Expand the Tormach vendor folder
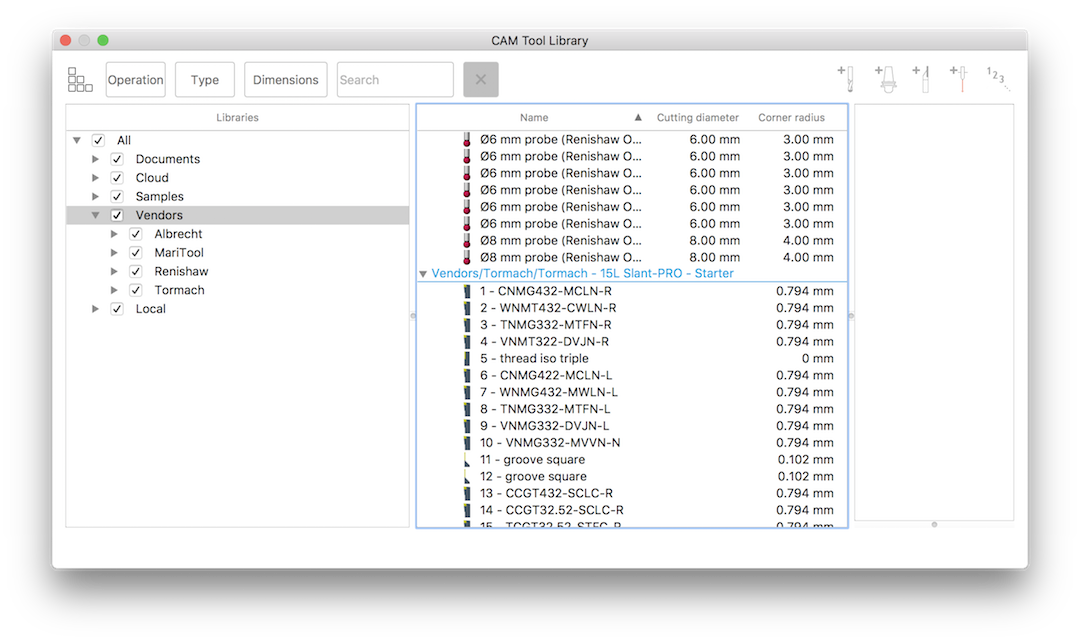The image size is (1080, 643). coord(114,290)
